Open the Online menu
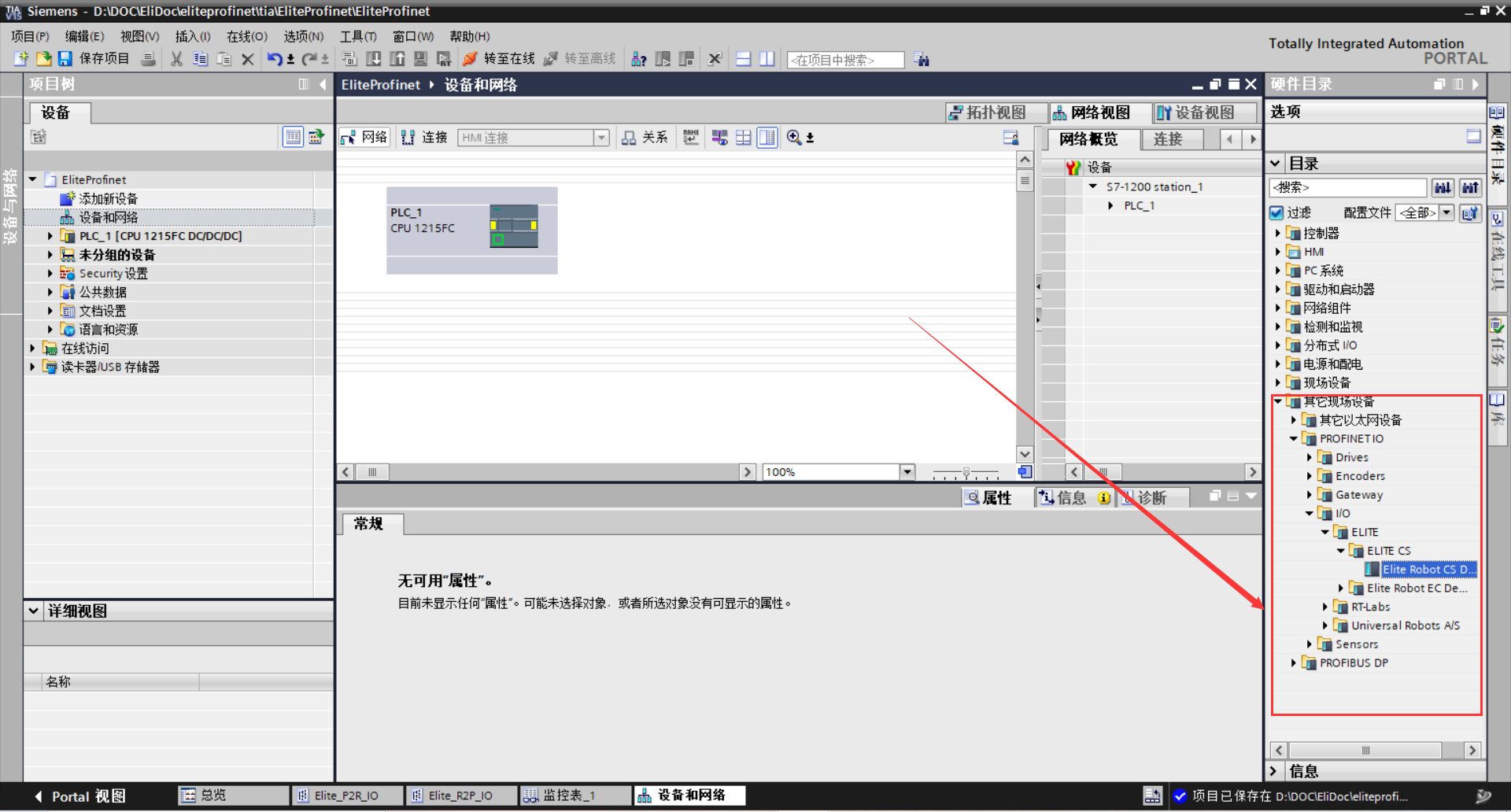1511x812 pixels. [246, 36]
